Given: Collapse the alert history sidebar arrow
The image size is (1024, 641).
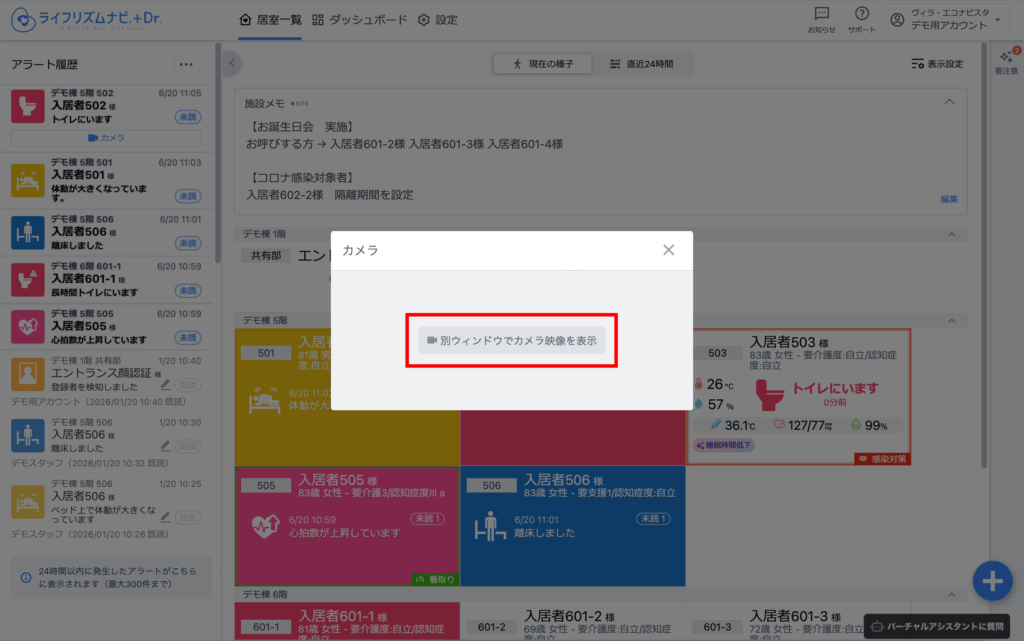Looking at the screenshot, I should point(232,64).
